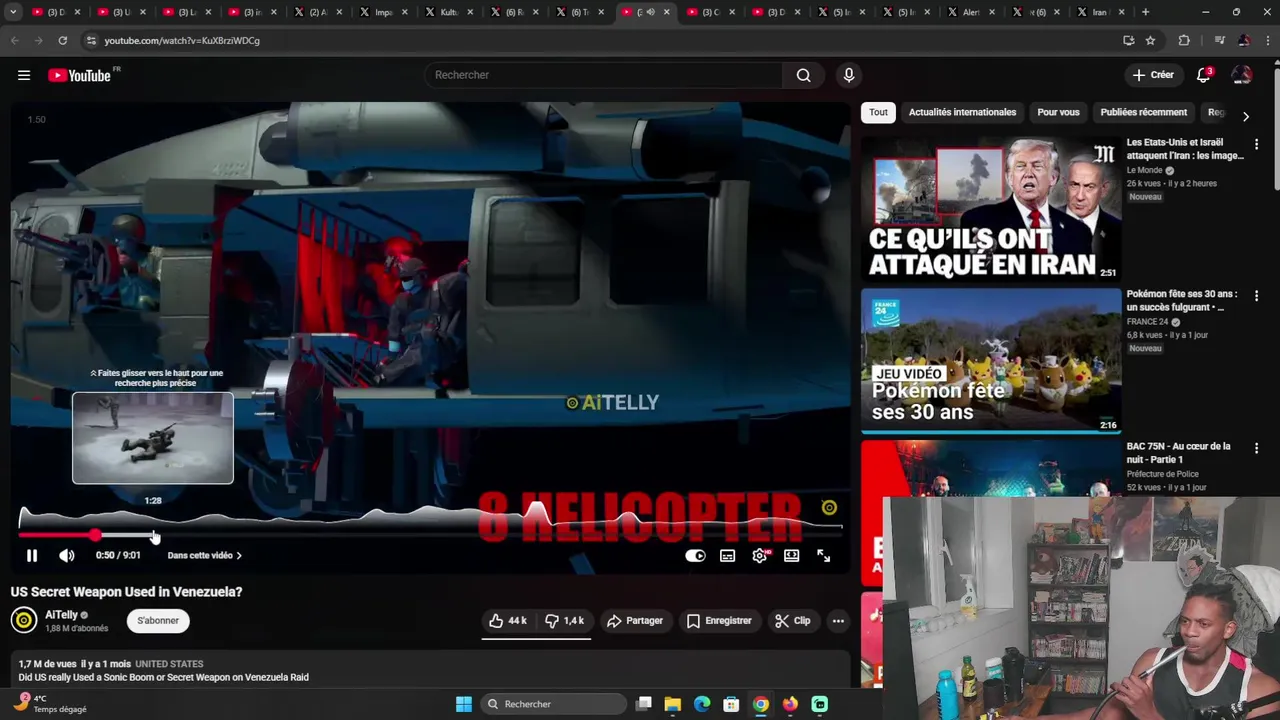The image size is (1280, 720).
Task: Open options menu for BAC 75N video
Action: (1256, 448)
